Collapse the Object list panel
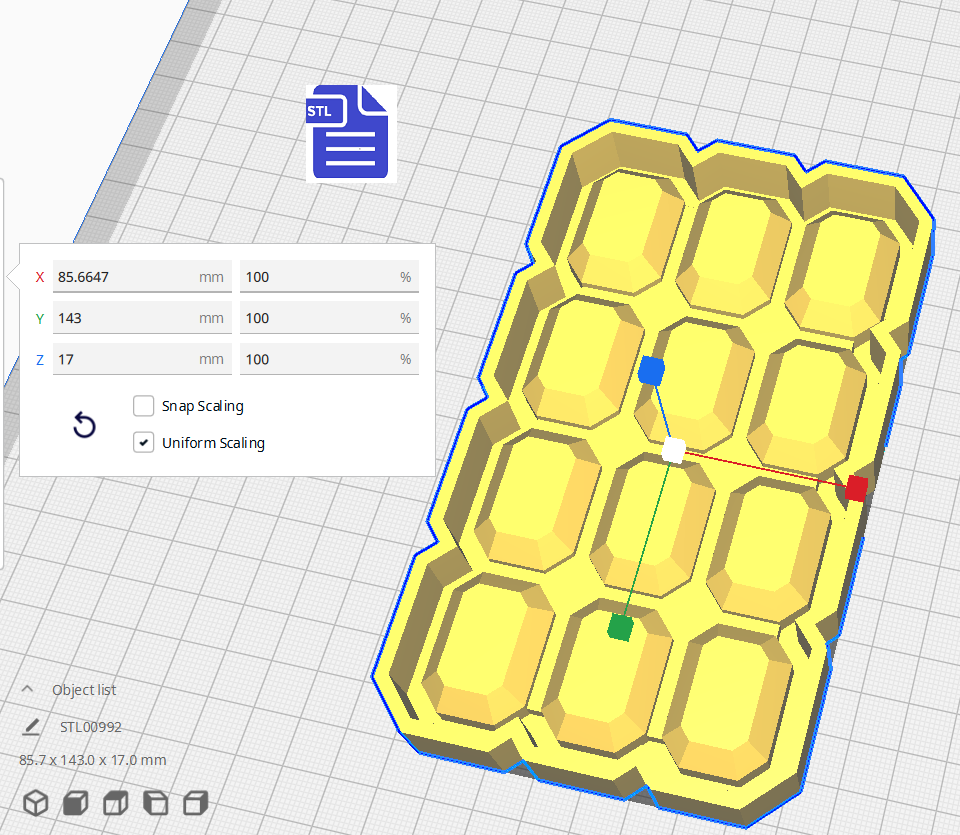 point(27,690)
